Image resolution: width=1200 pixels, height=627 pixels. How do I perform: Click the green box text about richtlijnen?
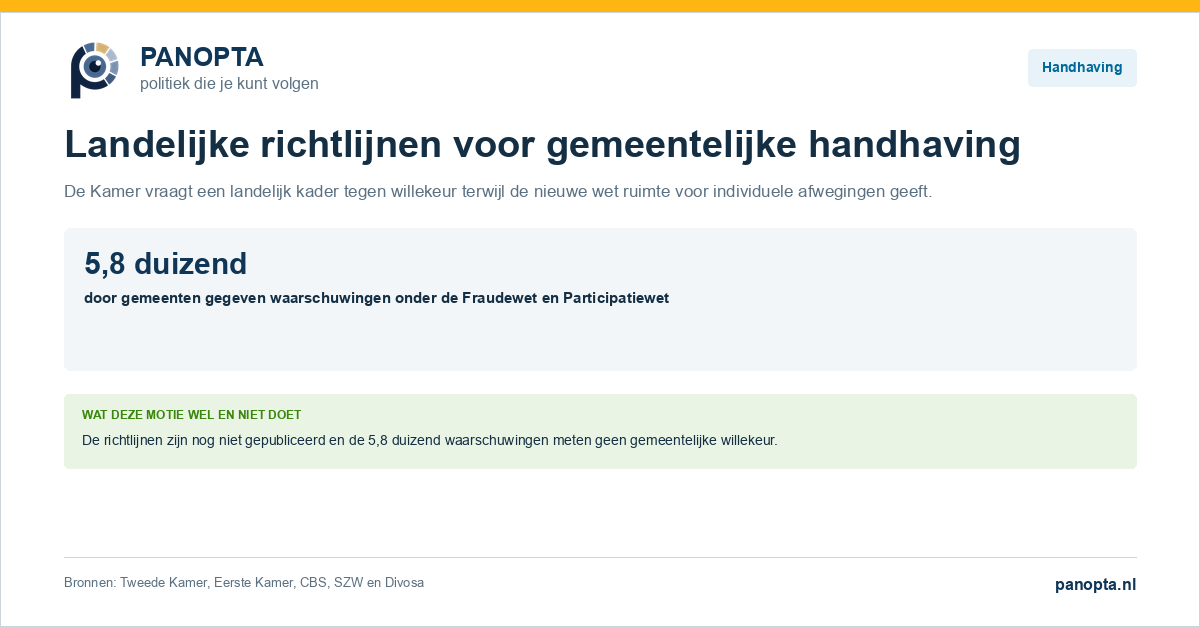[x=429, y=440]
